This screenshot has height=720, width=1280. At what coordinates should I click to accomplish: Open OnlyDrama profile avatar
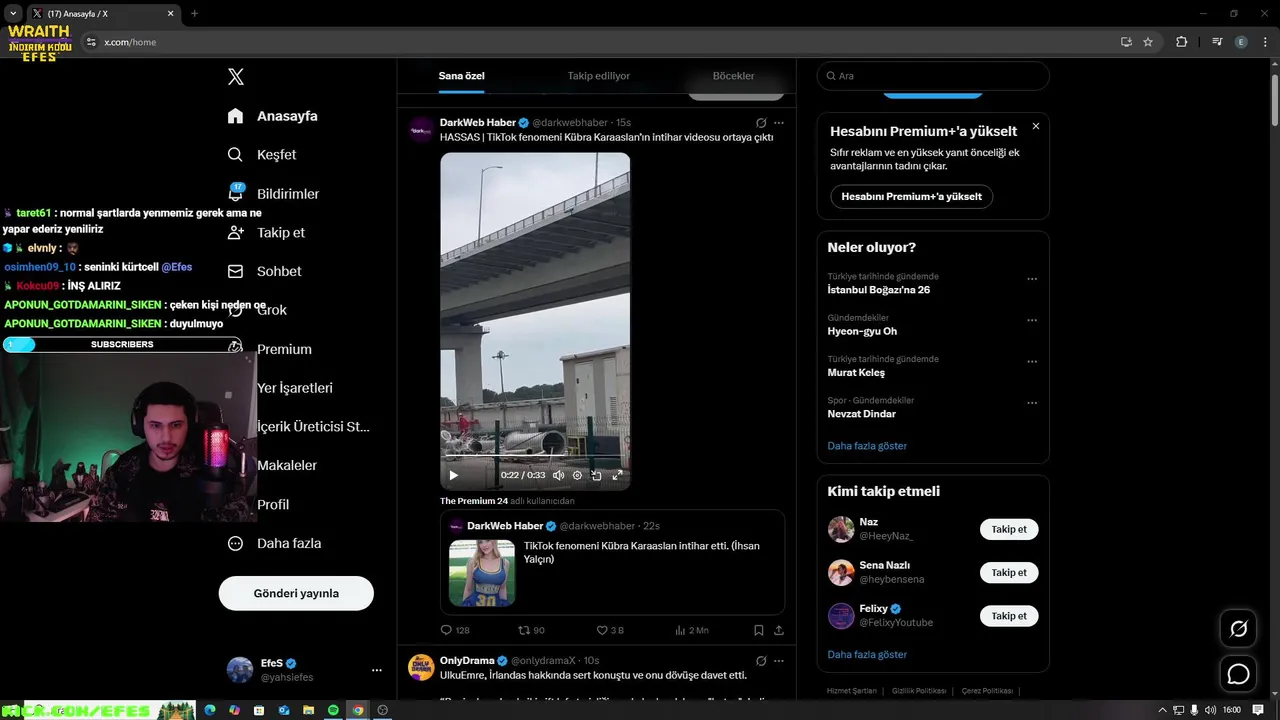tap(422, 667)
